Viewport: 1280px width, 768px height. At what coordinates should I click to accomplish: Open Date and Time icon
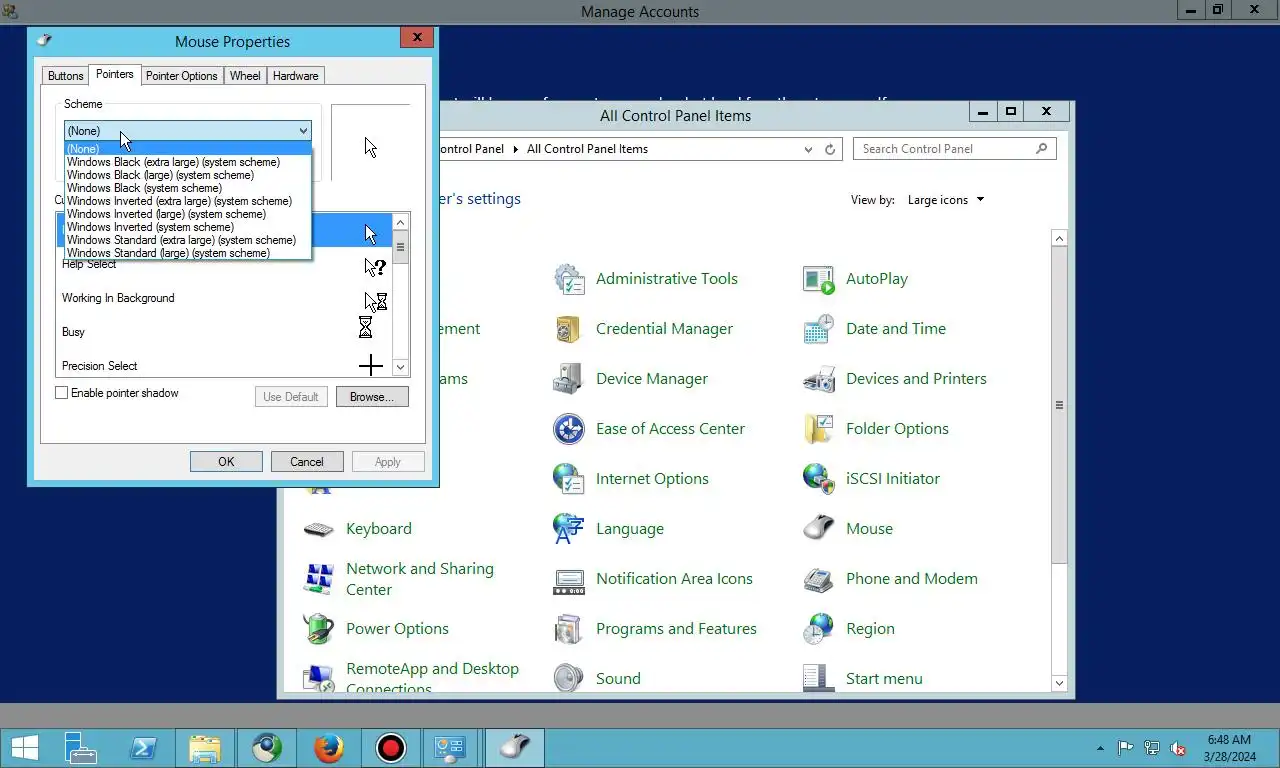coord(819,329)
